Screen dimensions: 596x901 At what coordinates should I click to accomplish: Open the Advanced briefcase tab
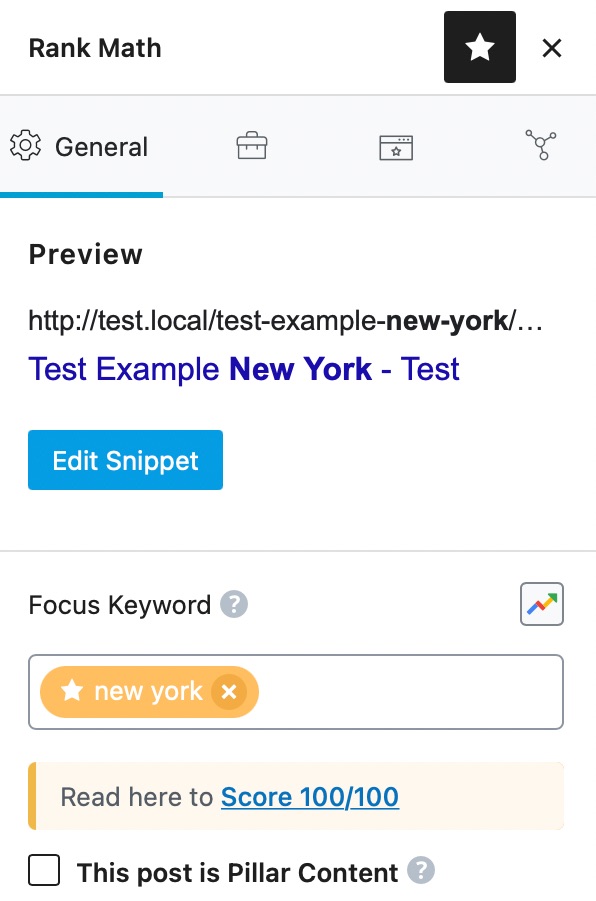click(x=252, y=146)
